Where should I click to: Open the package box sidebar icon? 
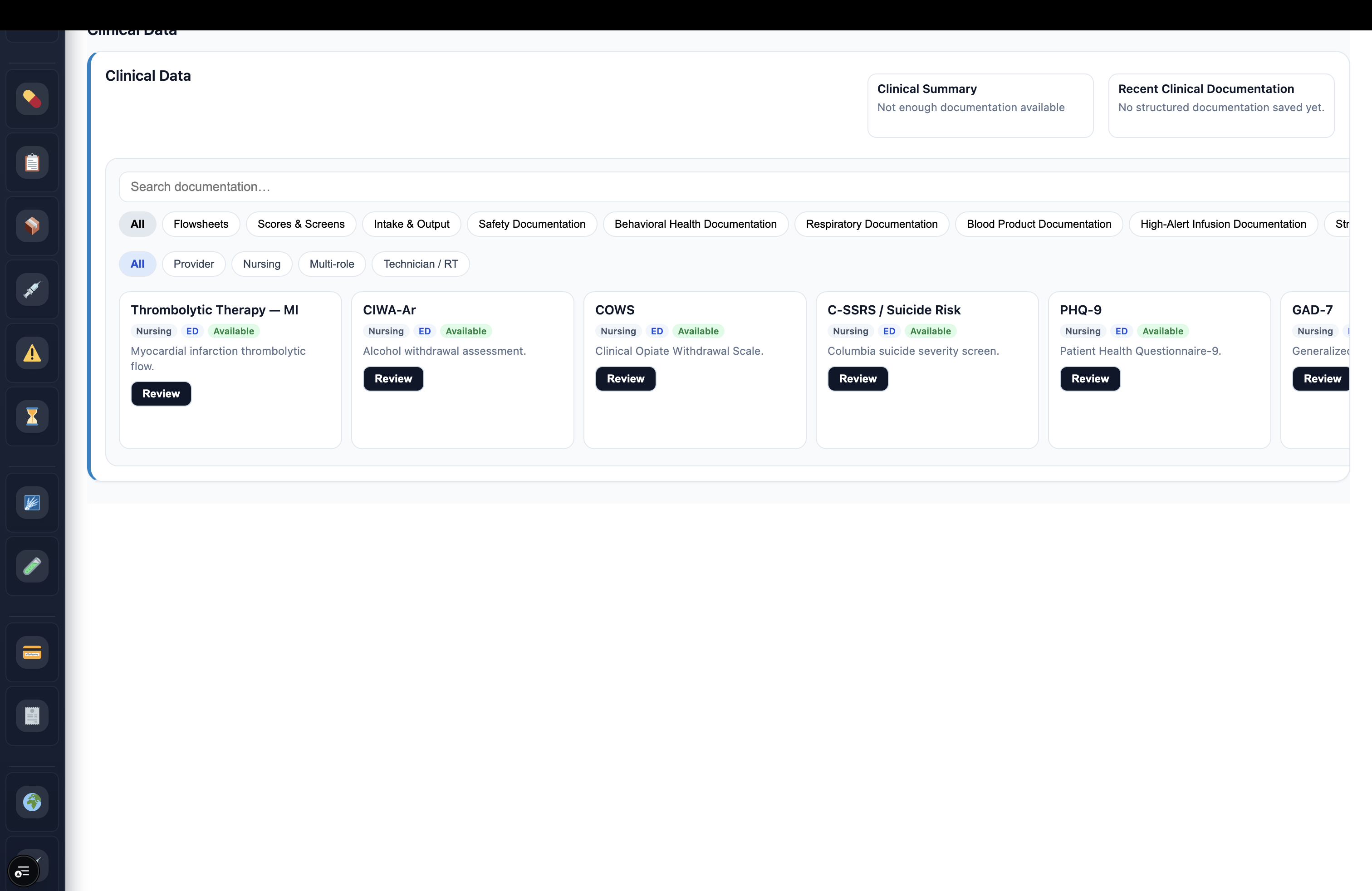coord(32,226)
